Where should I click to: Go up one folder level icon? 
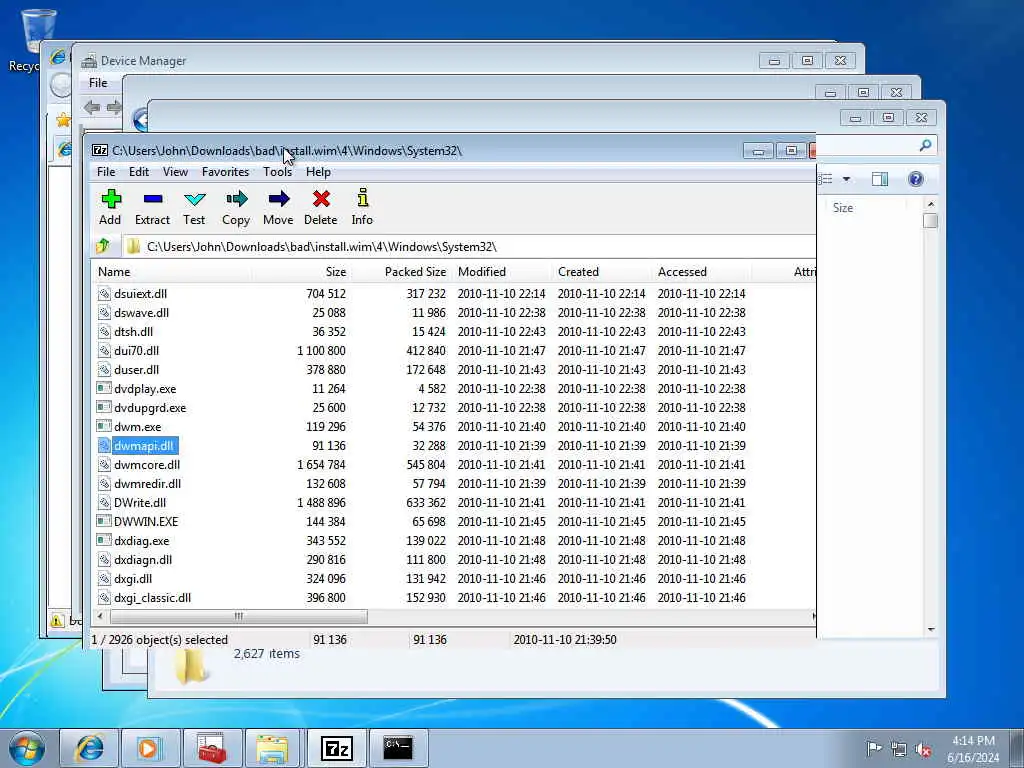click(x=103, y=246)
